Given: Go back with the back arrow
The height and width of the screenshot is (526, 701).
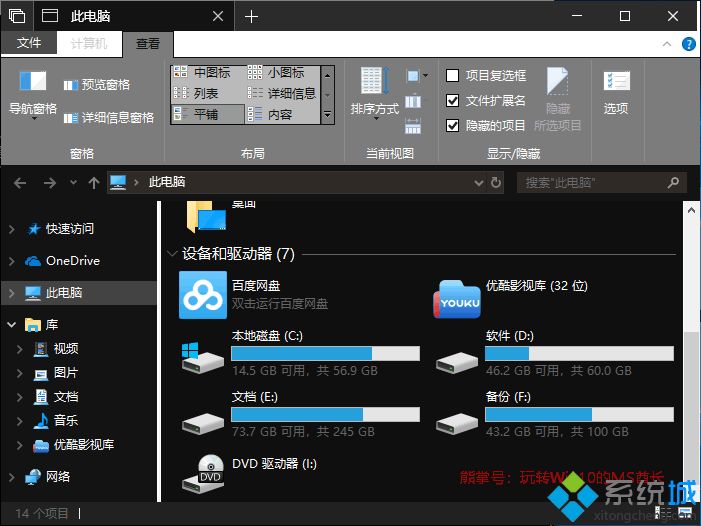Looking at the screenshot, I should [x=20, y=182].
